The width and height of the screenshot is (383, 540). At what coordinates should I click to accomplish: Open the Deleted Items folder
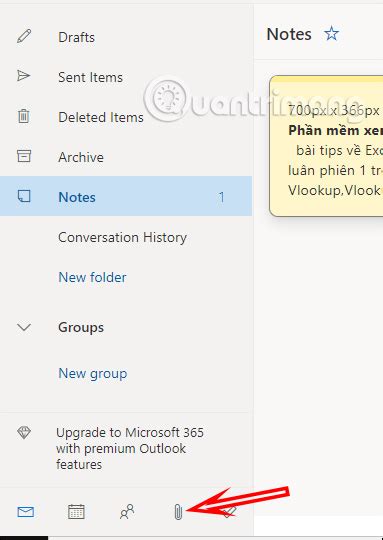tap(126, 117)
